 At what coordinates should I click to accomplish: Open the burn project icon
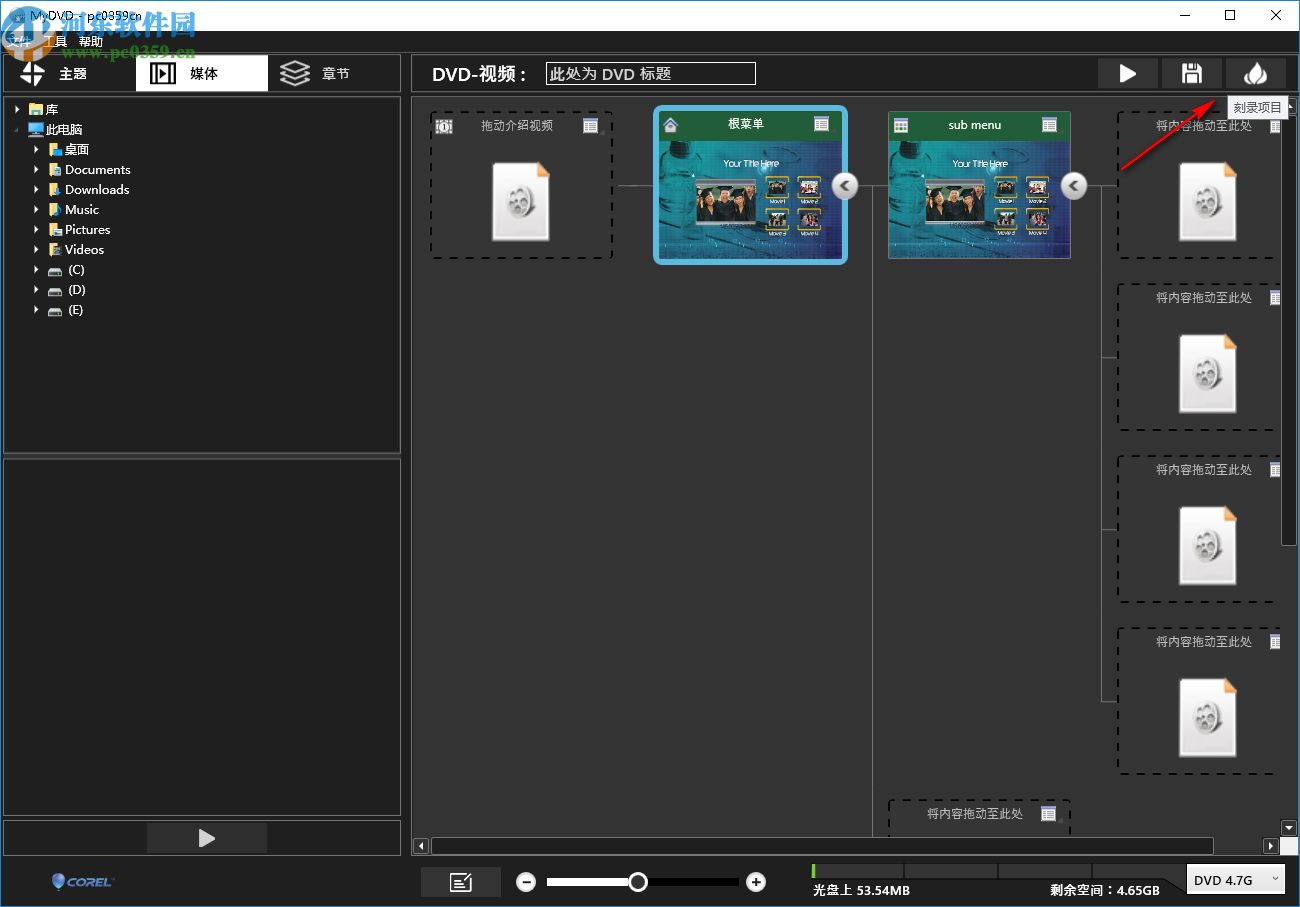1257,73
